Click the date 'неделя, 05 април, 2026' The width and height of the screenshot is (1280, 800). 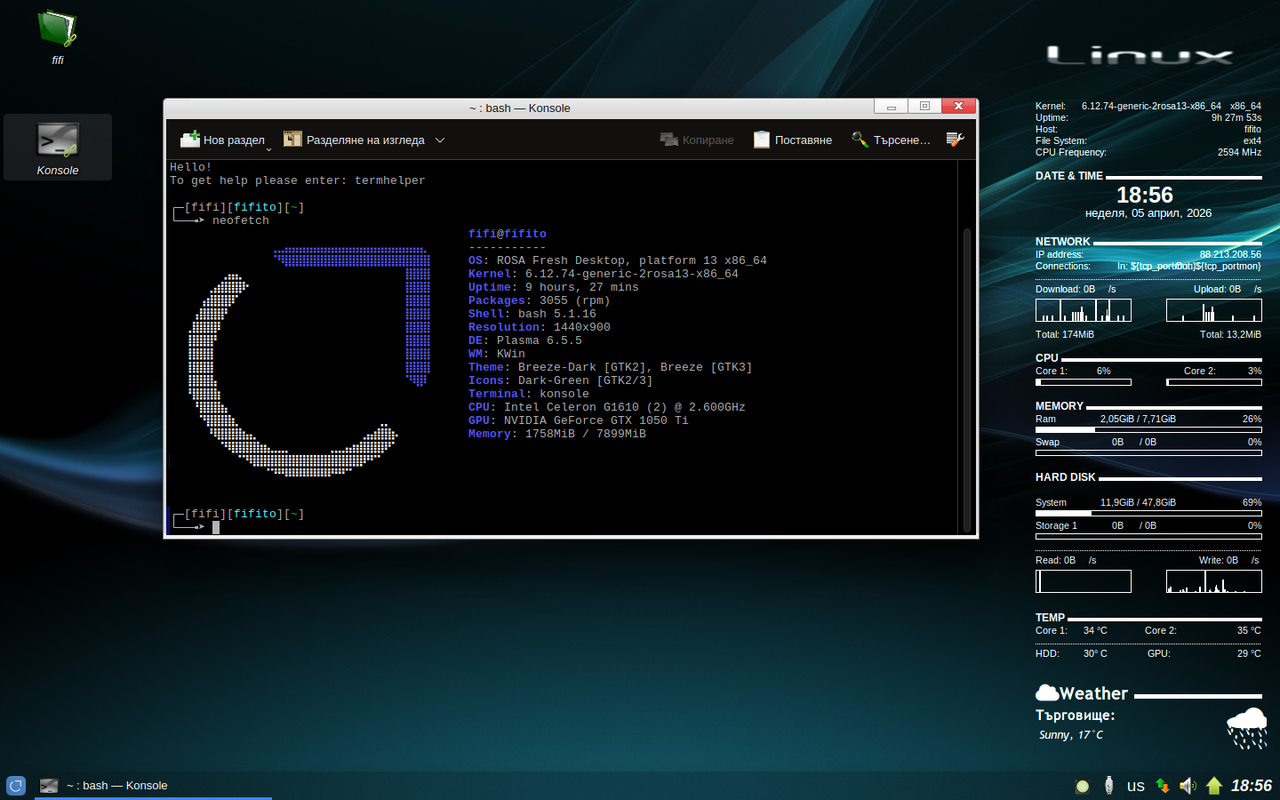[x=1148, y=213]
